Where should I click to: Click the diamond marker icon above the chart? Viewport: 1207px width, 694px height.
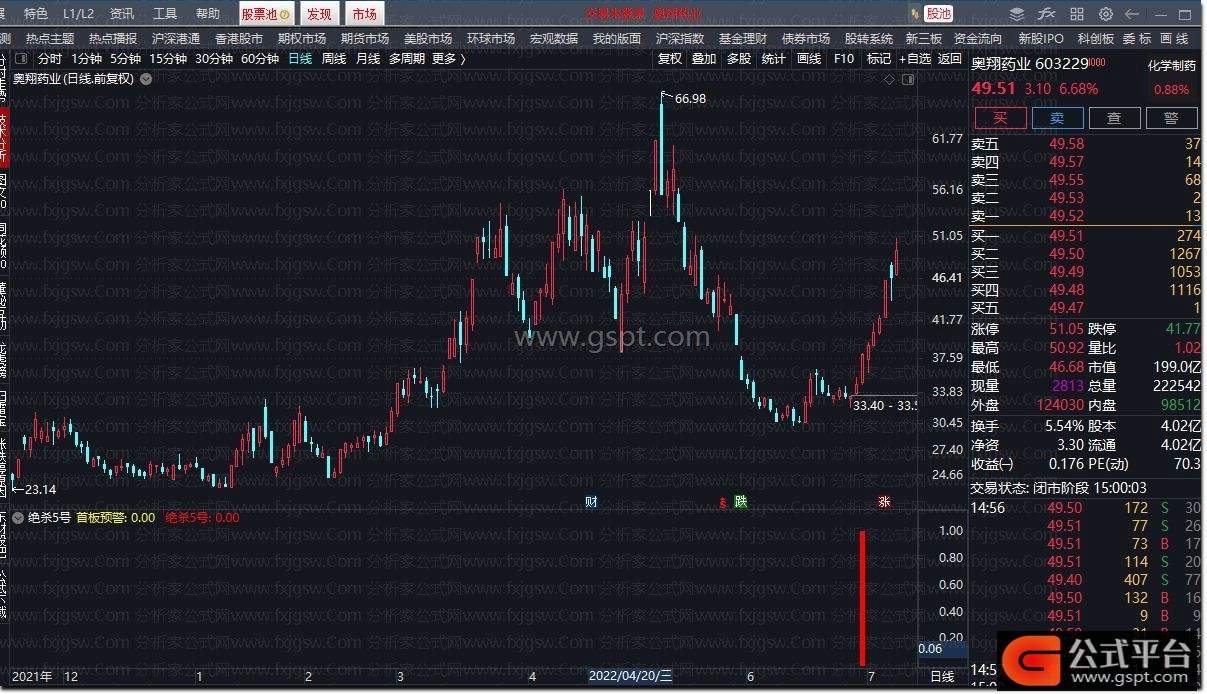click(x=890, y=78)
